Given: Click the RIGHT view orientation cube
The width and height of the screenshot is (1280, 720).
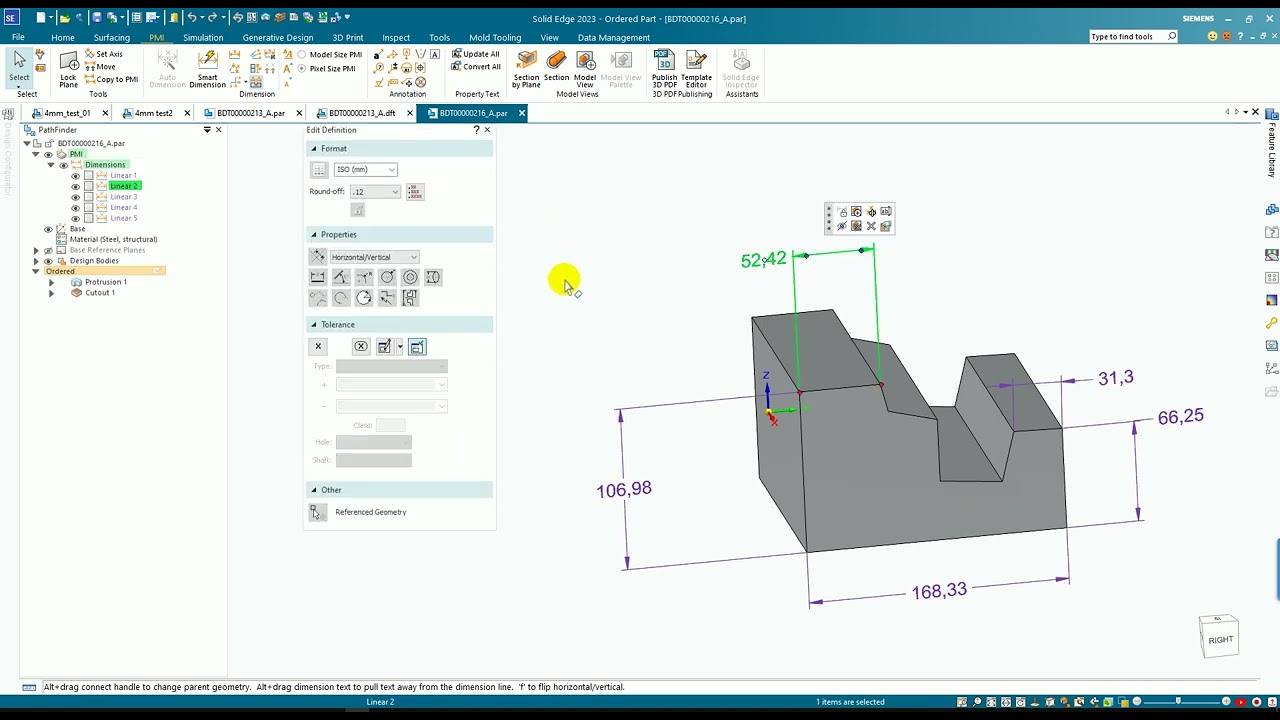Looking at the screenshot, I should (x=1219, y=637).
